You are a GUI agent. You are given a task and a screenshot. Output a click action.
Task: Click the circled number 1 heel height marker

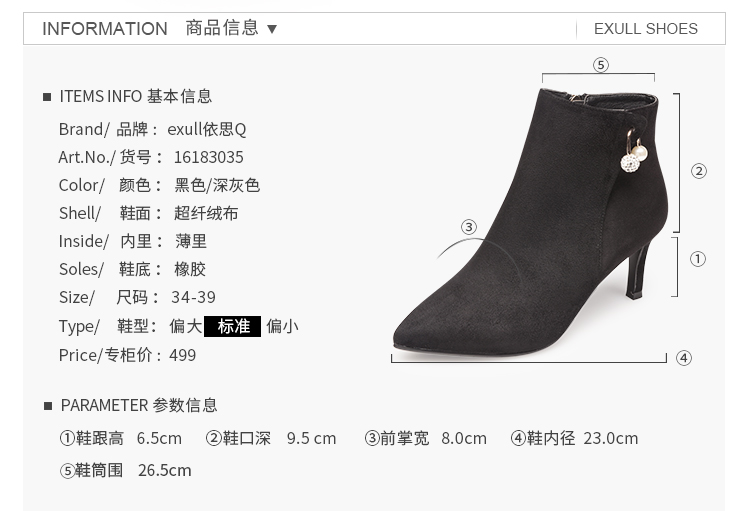(697, 259)
